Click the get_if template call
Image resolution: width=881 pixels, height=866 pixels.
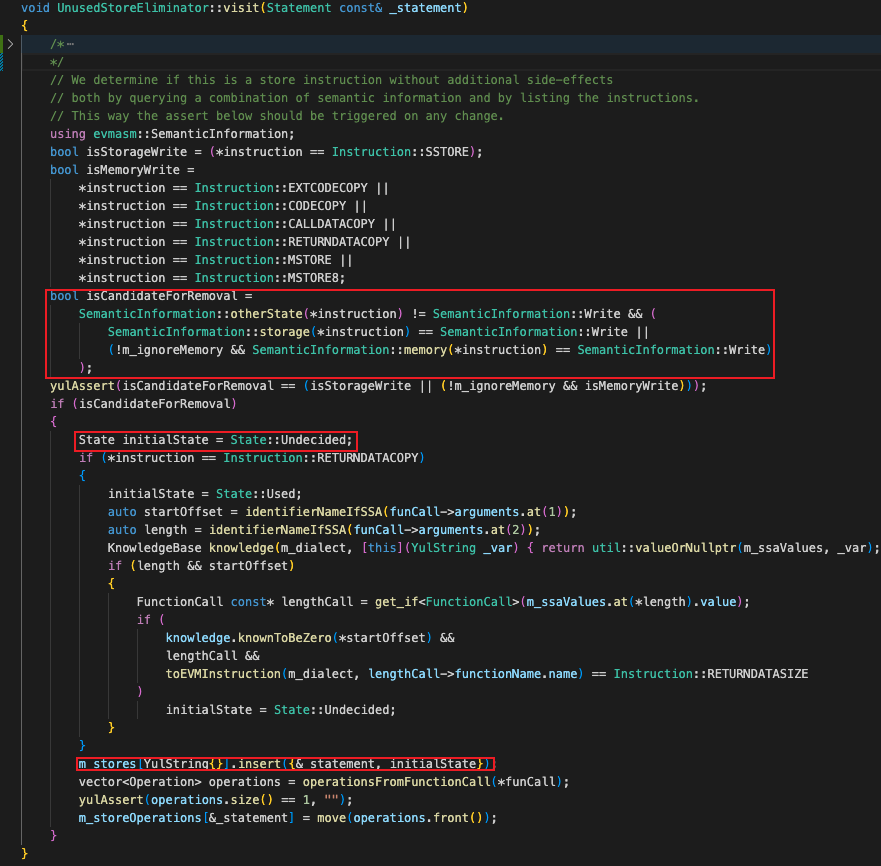[x=397, y=601]
